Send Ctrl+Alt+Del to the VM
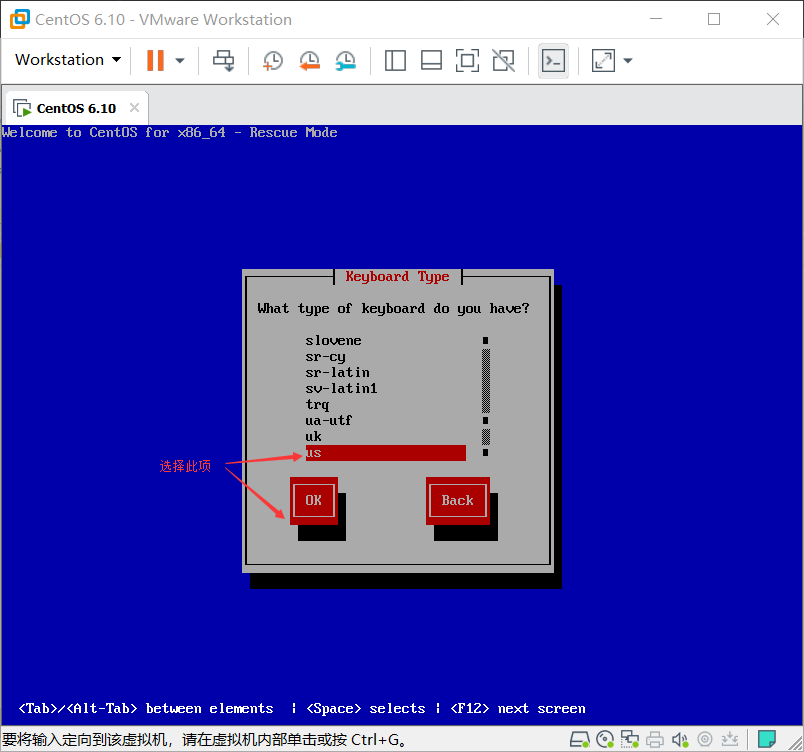The width and height of the screenshot is (804, 752). click(224, 60)
